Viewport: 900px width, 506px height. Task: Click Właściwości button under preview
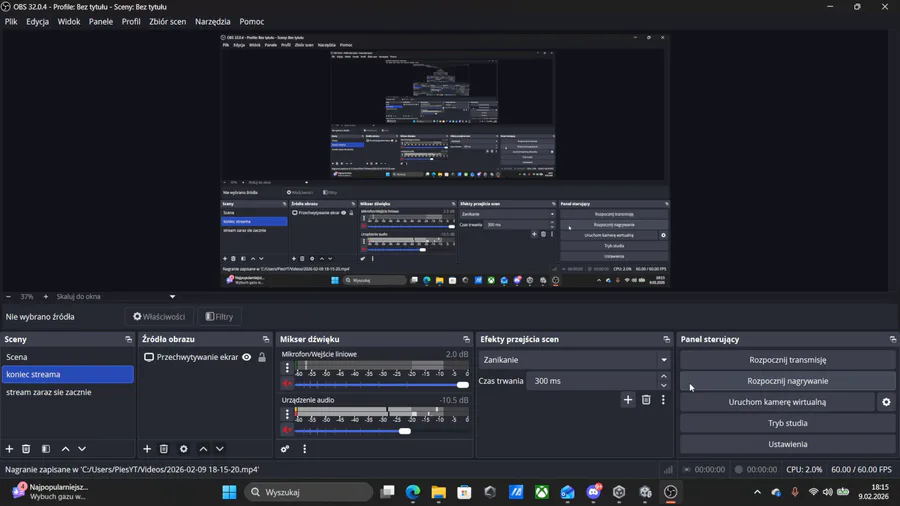pyautogui.click(x=159, y=316)
